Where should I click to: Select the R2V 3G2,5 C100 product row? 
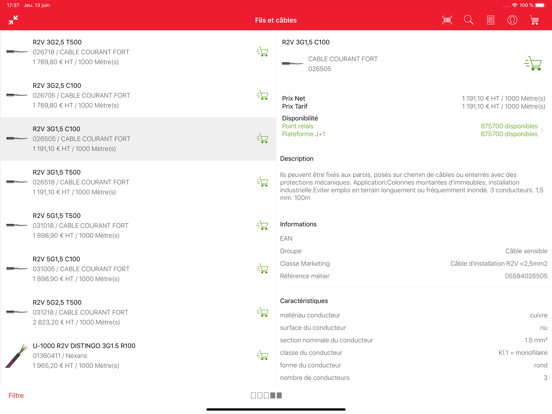(138, 95)
